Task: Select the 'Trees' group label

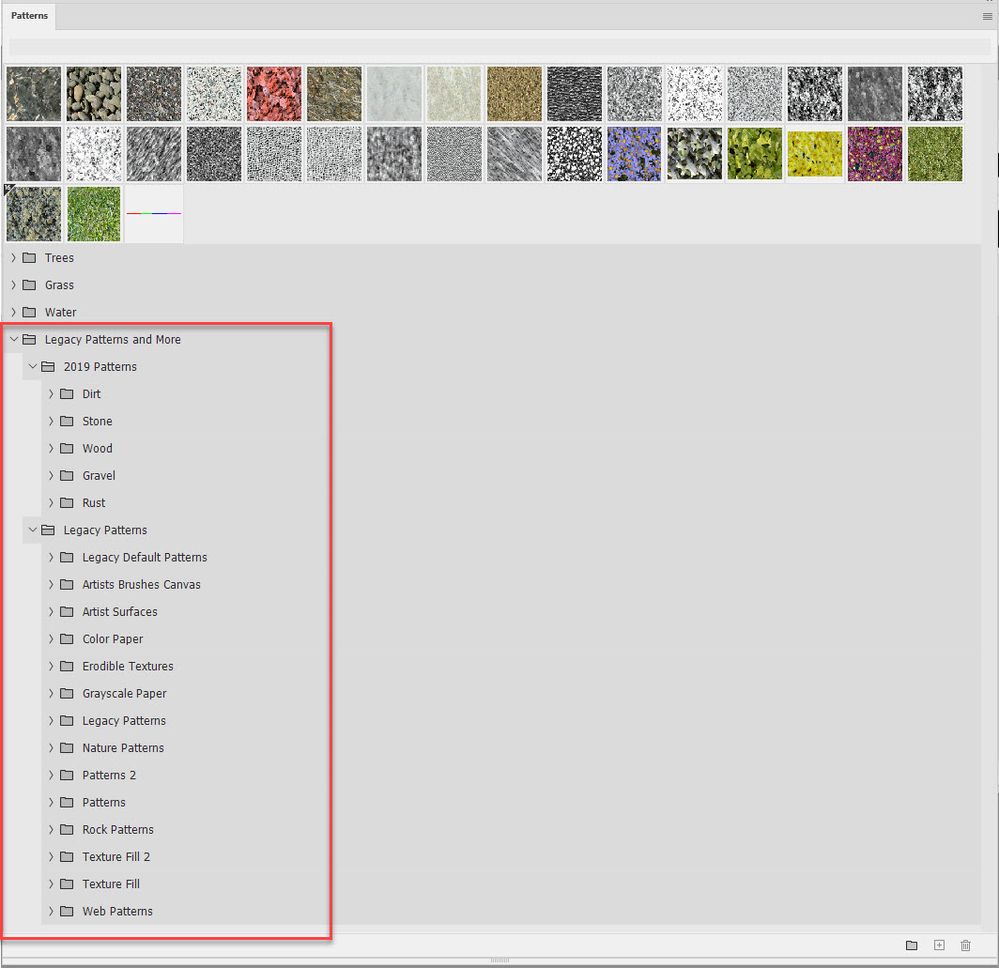Action: pyautogui.click(x=59, y=258)
